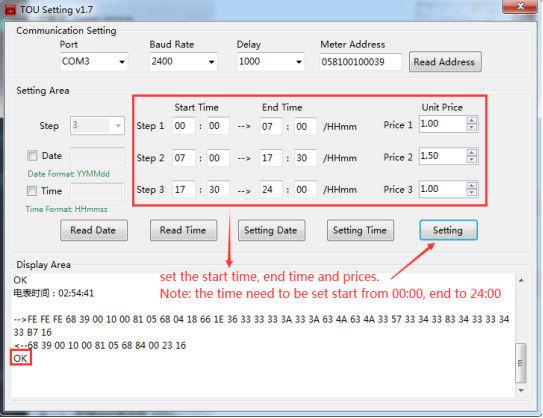Increase Price 2 with the up spinner arrow
Image resolution: width=543 pixels, height=418 pixels.
(471, 152)
